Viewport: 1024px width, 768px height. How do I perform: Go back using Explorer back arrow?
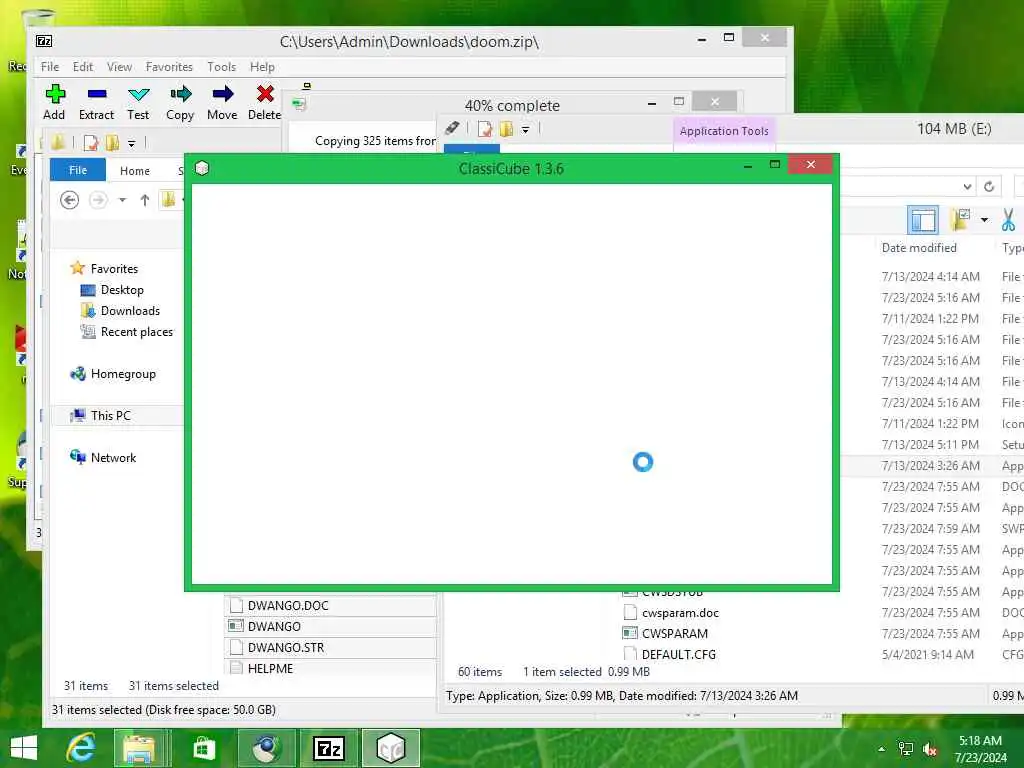pyautogui.click(x=69, y=199)
